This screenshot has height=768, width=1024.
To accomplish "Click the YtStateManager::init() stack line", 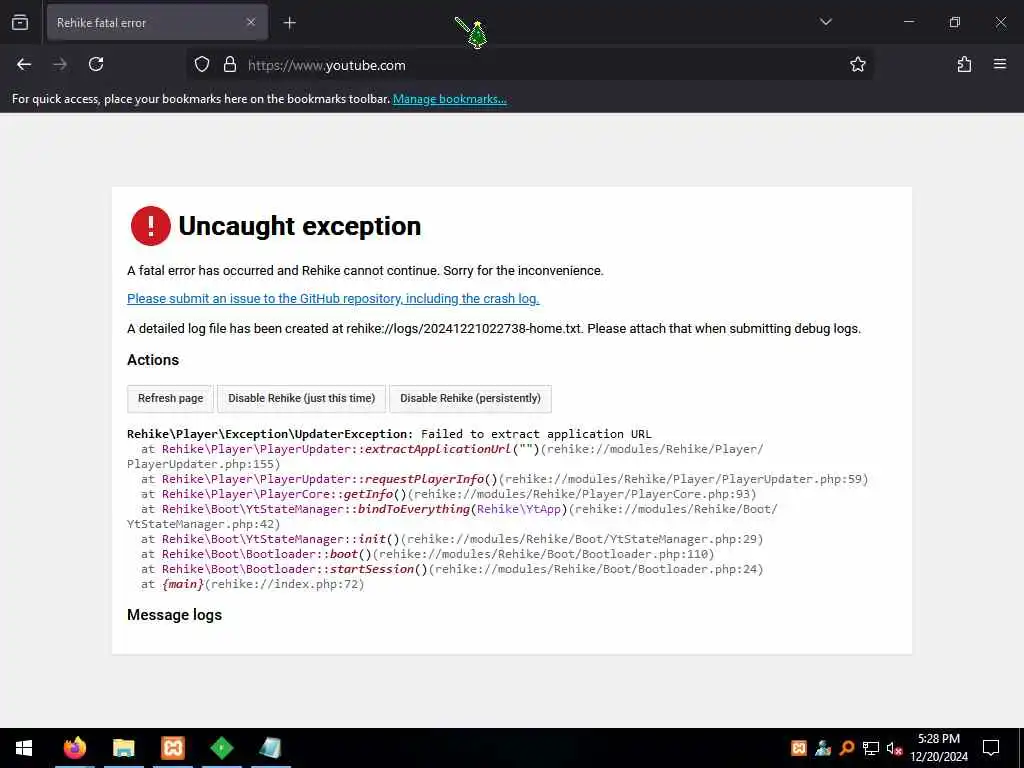I will coord(452,539).
